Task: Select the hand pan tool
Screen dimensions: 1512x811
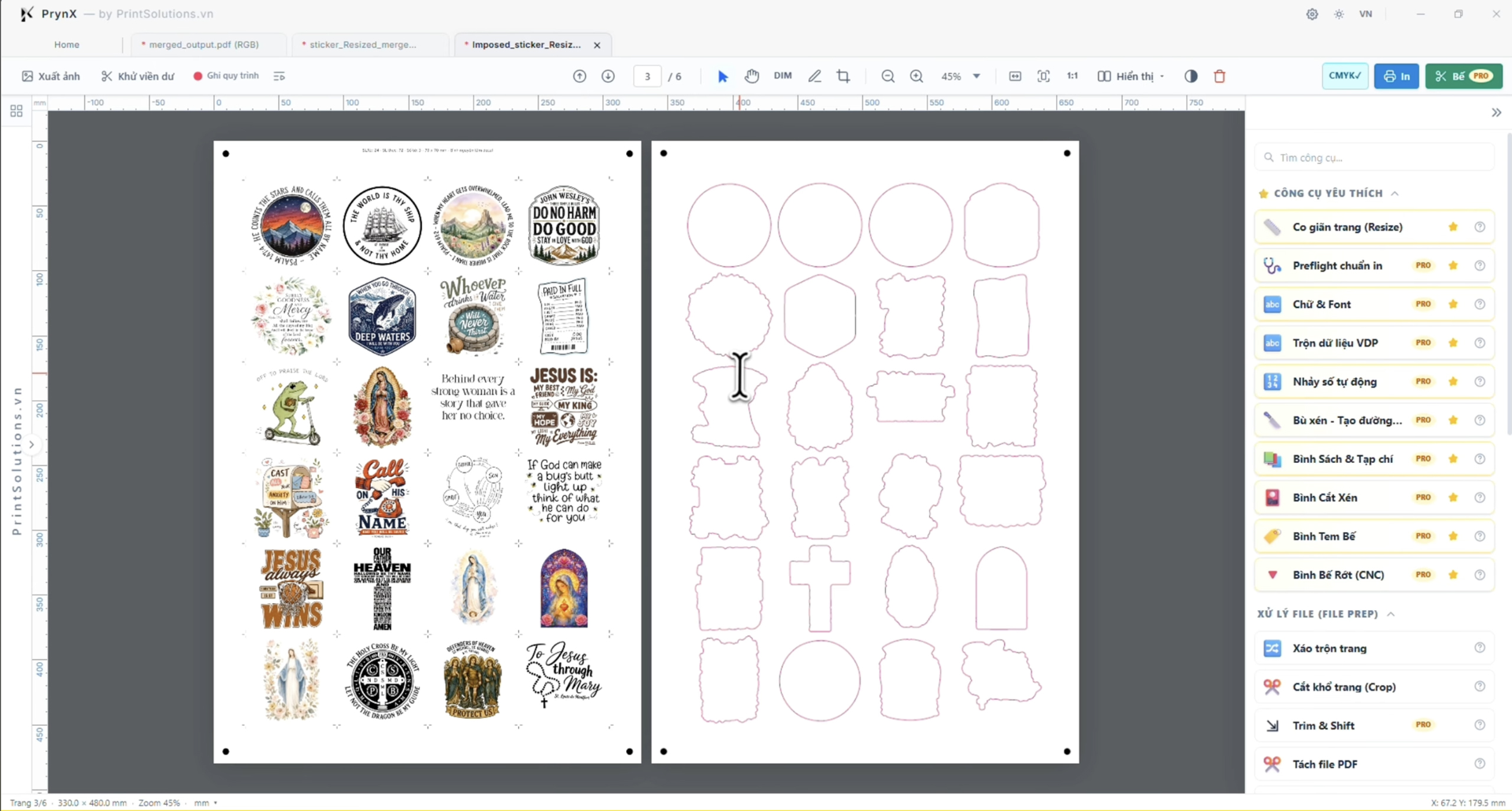Action: [752, 76]
